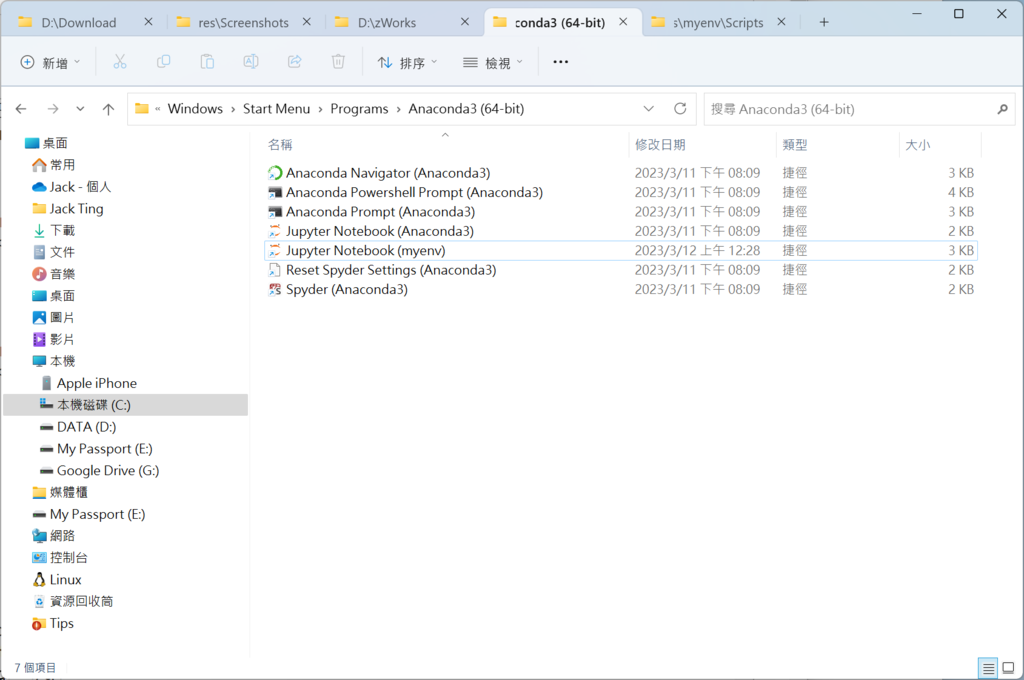Screen dimensions: 1024x680
Task: Refresh the current folder view
Action: click(x=680, y=108)
